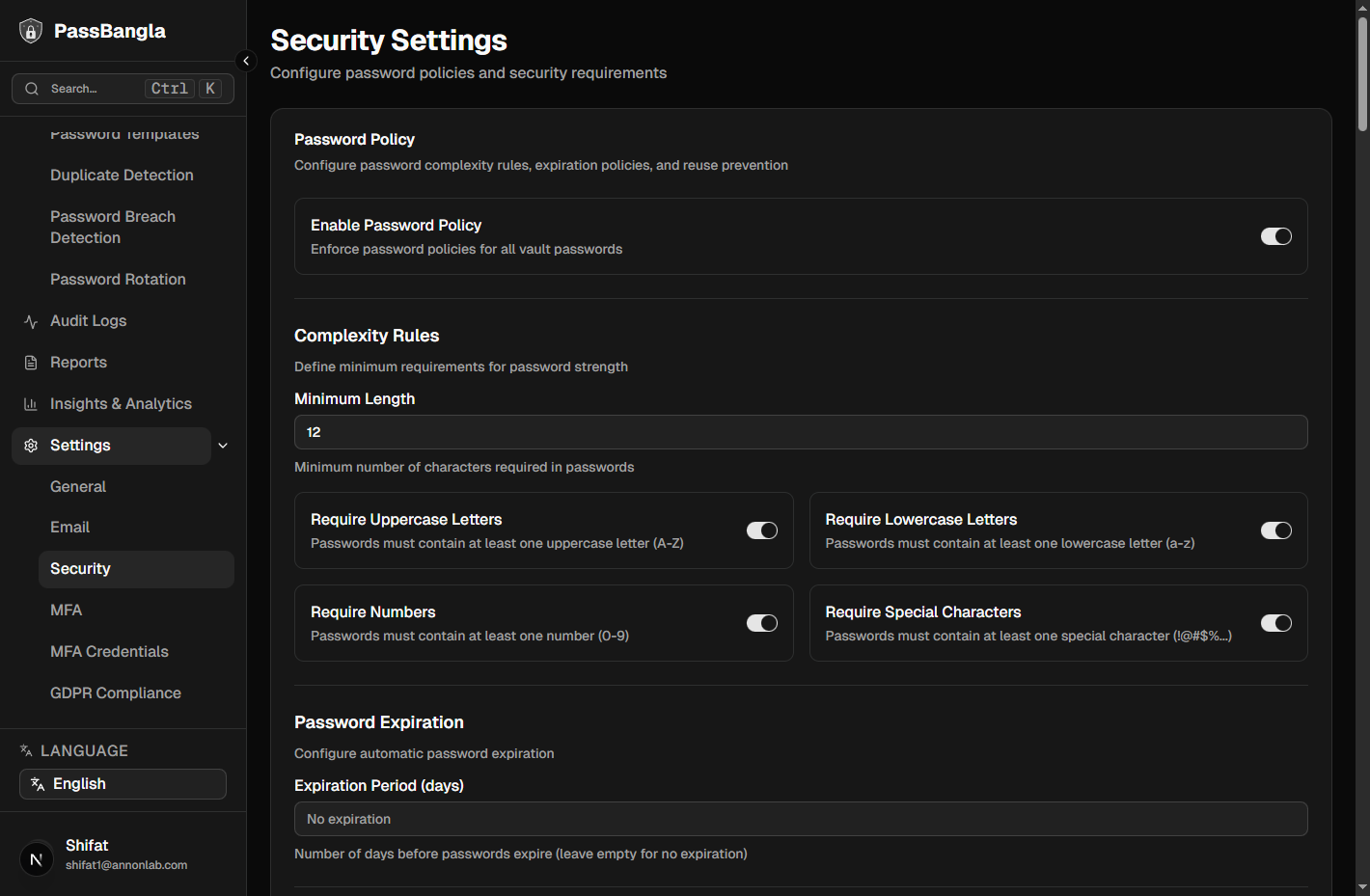Image resolution: width=1370 pixels, height=896 pixels.
Task: Disable the Enable Password Policy switch
Action: [1276, 236]
